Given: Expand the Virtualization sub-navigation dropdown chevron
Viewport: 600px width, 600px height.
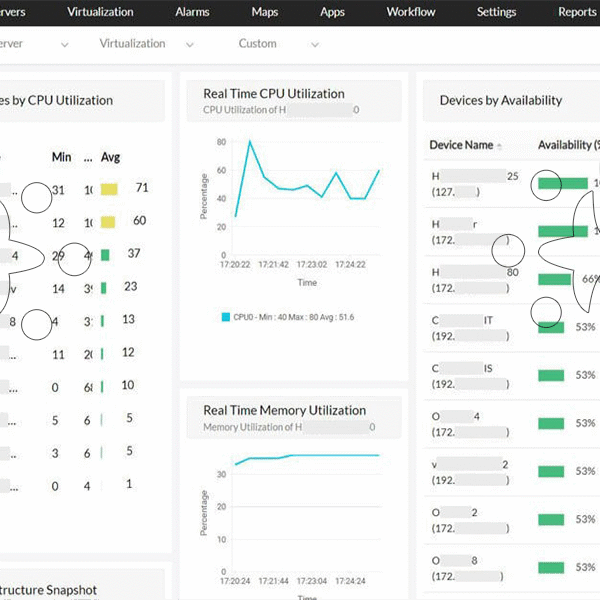Looking at the screenshot, I should pyautogui.click(x=189, y=45).
